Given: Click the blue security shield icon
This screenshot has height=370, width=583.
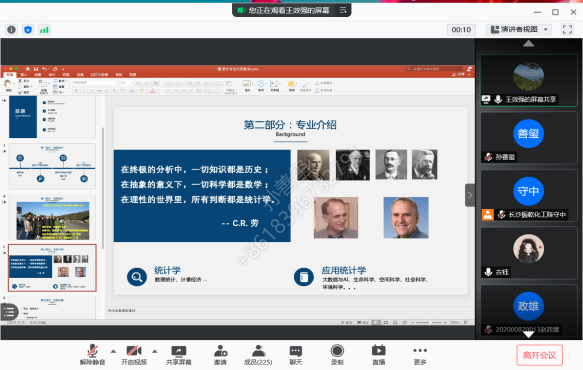Looking at the screenshot, I should coord(28,29).
